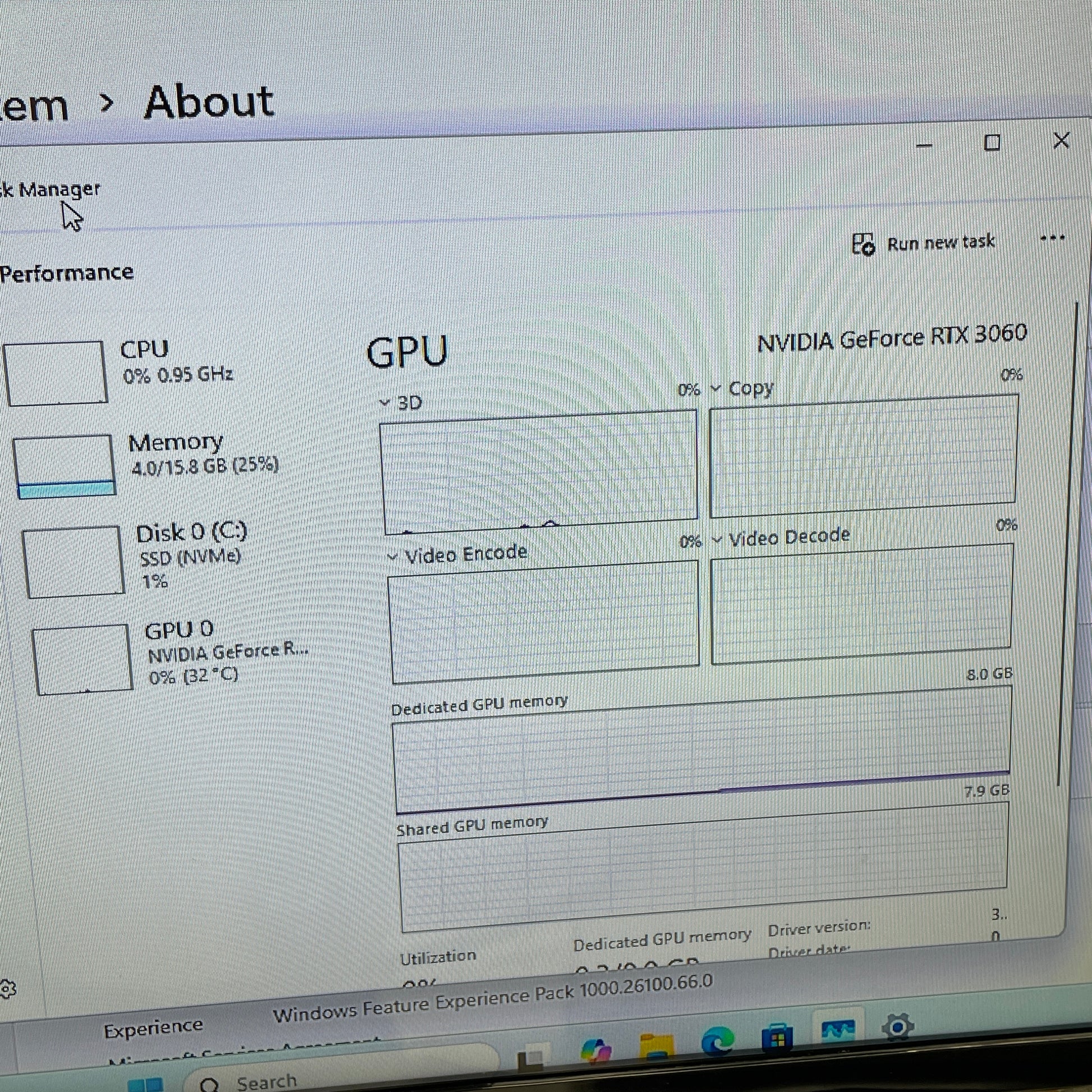Select the GPU 0 graph thumbnail

point(82,659)
